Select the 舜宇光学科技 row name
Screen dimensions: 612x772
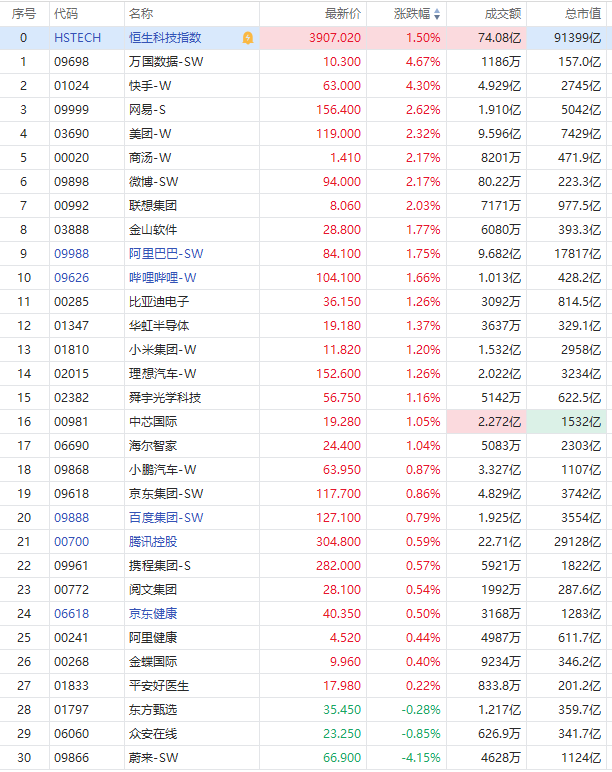pos(165,397)
